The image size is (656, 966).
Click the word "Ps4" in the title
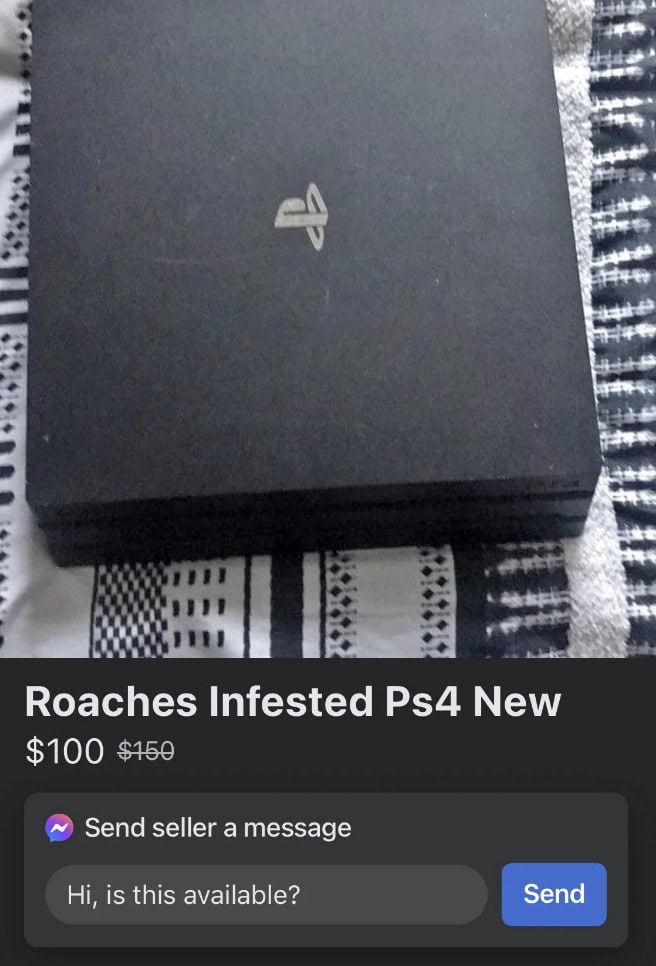(x=423, y=702)
